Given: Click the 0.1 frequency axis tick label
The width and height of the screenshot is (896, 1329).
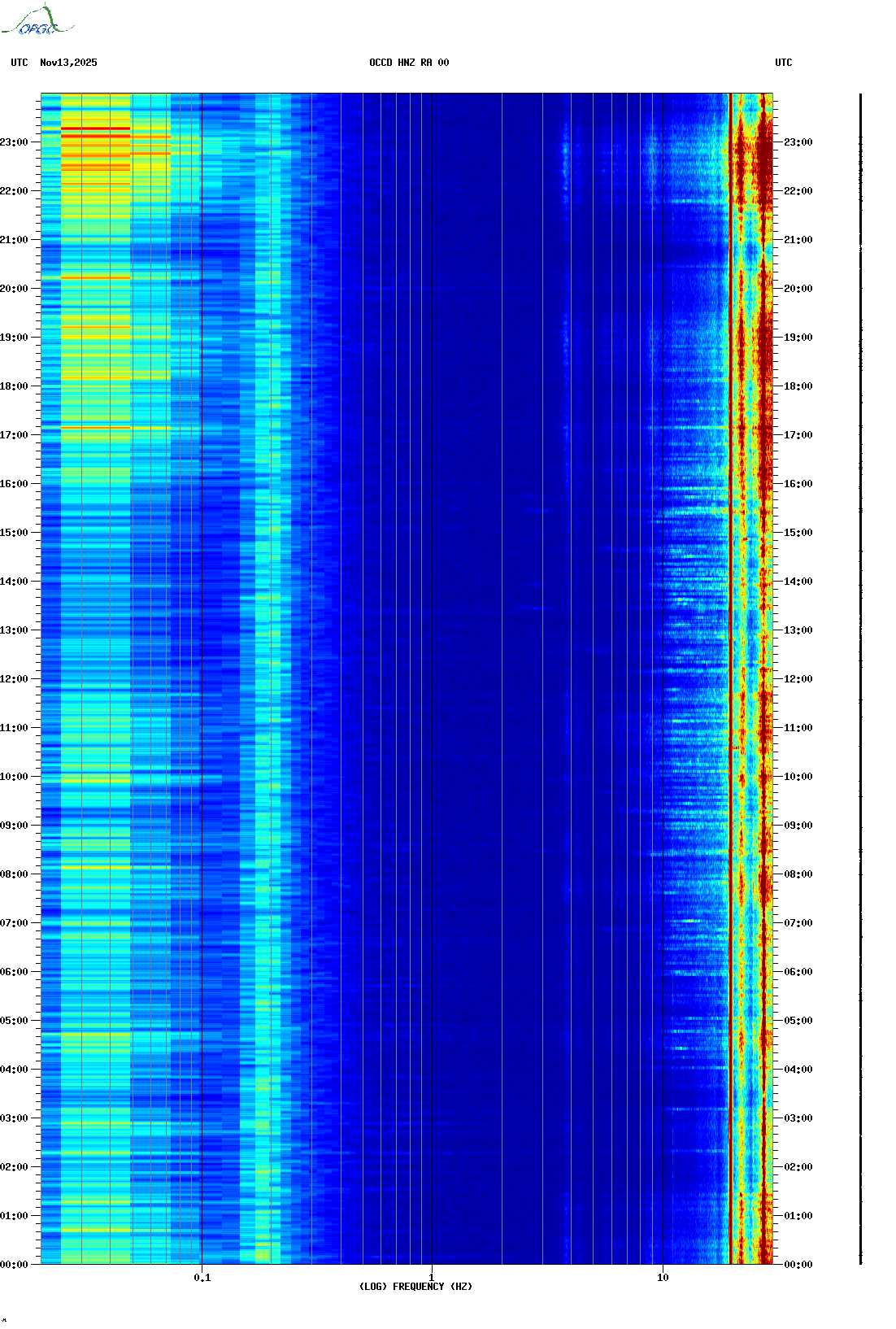Looking at the screenshot, I should point(202,1278).
